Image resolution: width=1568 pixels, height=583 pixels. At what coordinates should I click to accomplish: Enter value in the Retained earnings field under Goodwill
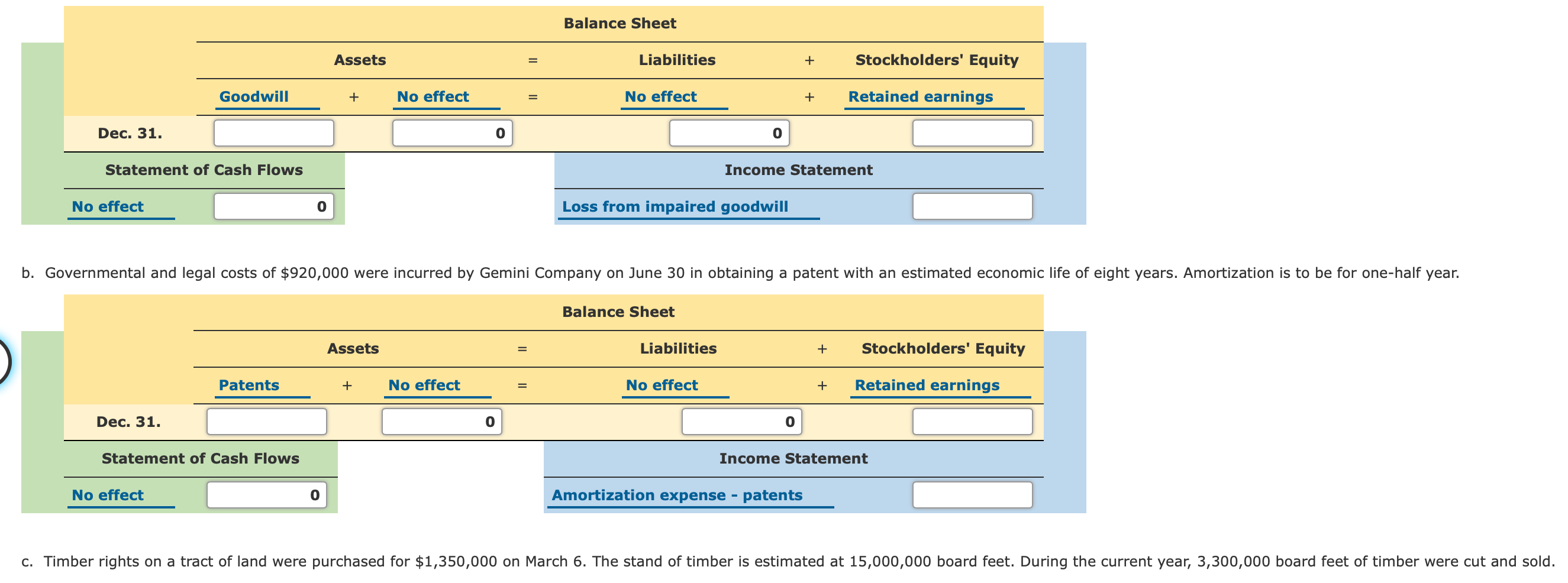coord(971,133)
